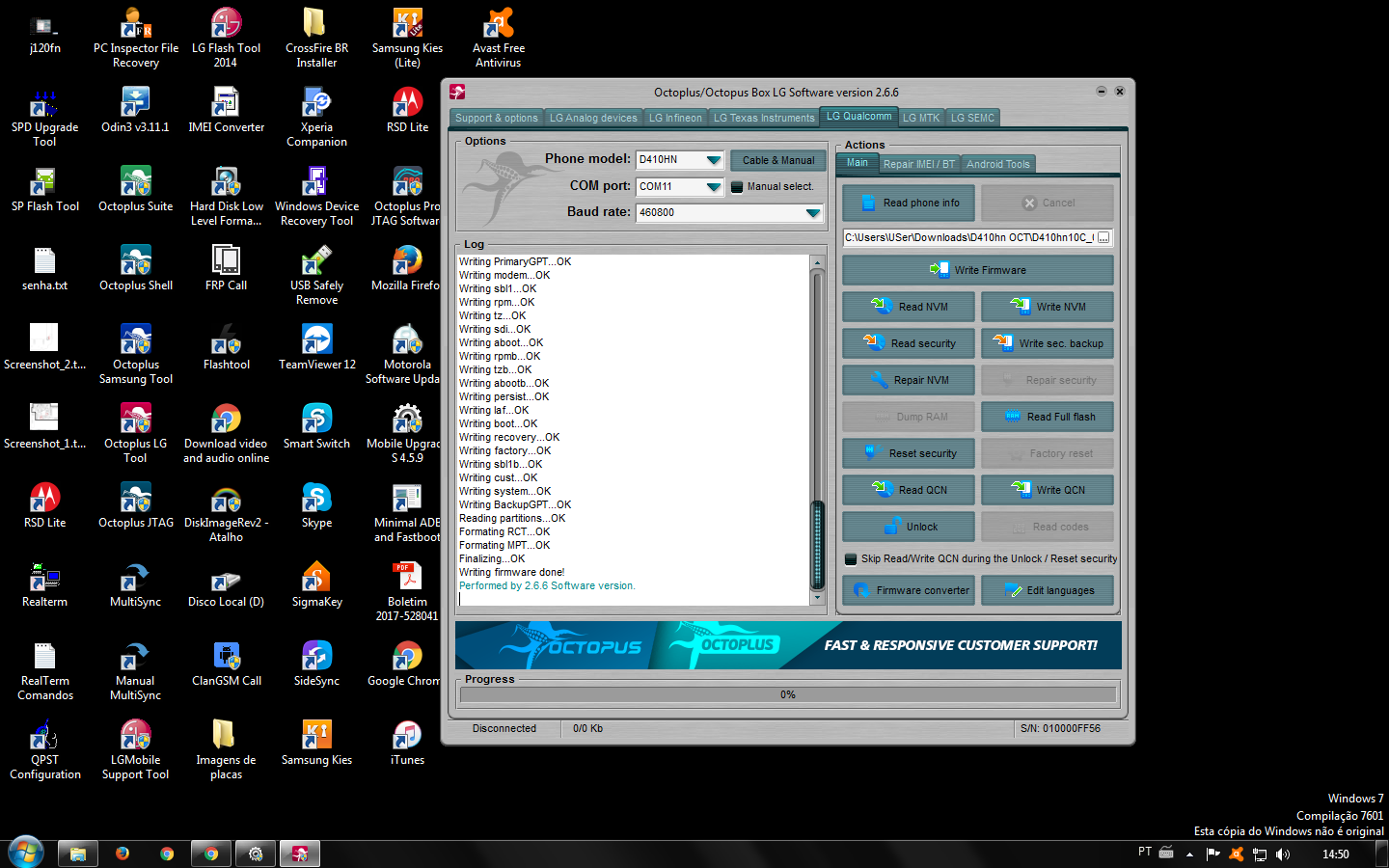This screenshot has width=1389, height=868.
Task: Open Octoplus Suite desktop icon
Action: click(x=136, y=189)
